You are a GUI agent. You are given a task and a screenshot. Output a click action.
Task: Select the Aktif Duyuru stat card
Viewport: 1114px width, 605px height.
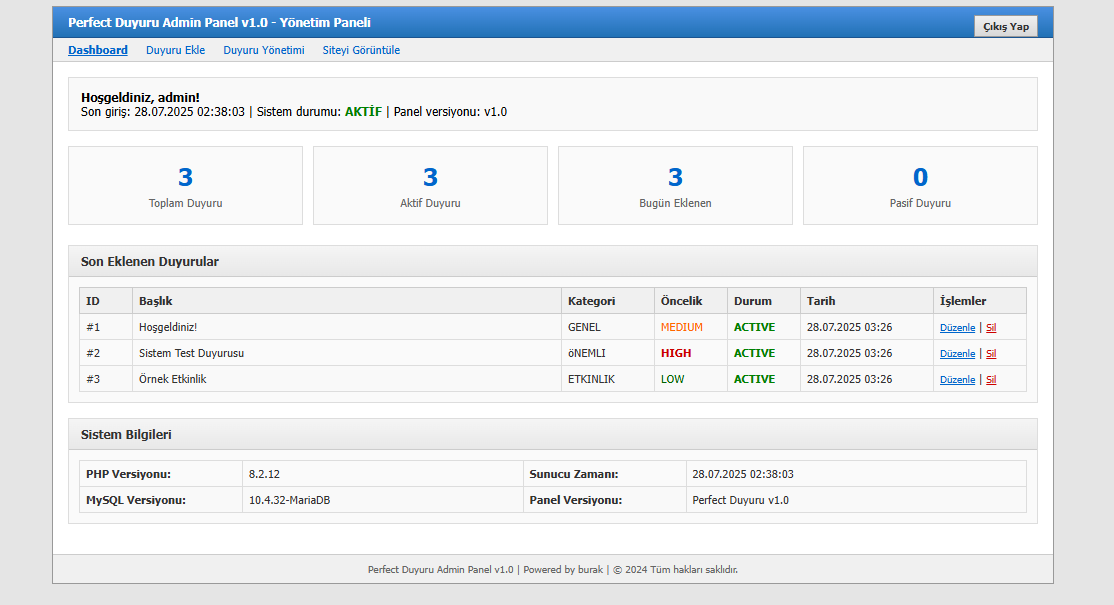(x=430, y=186)
